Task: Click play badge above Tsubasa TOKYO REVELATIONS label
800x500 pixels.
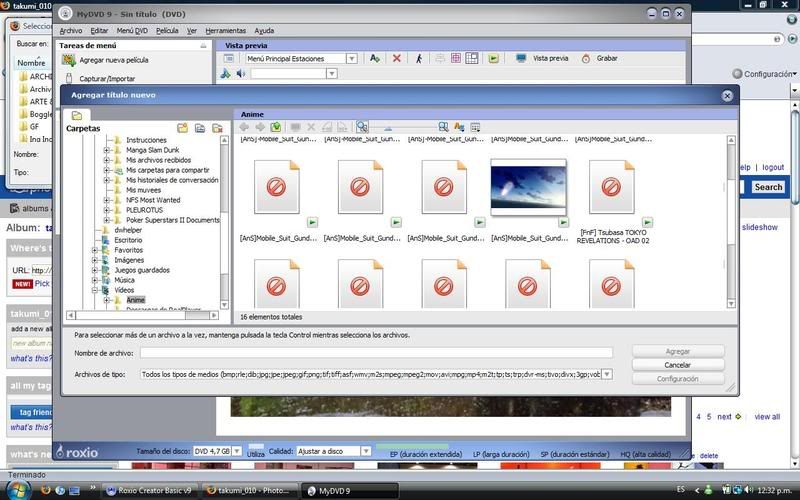Action: tap(647, 222)
